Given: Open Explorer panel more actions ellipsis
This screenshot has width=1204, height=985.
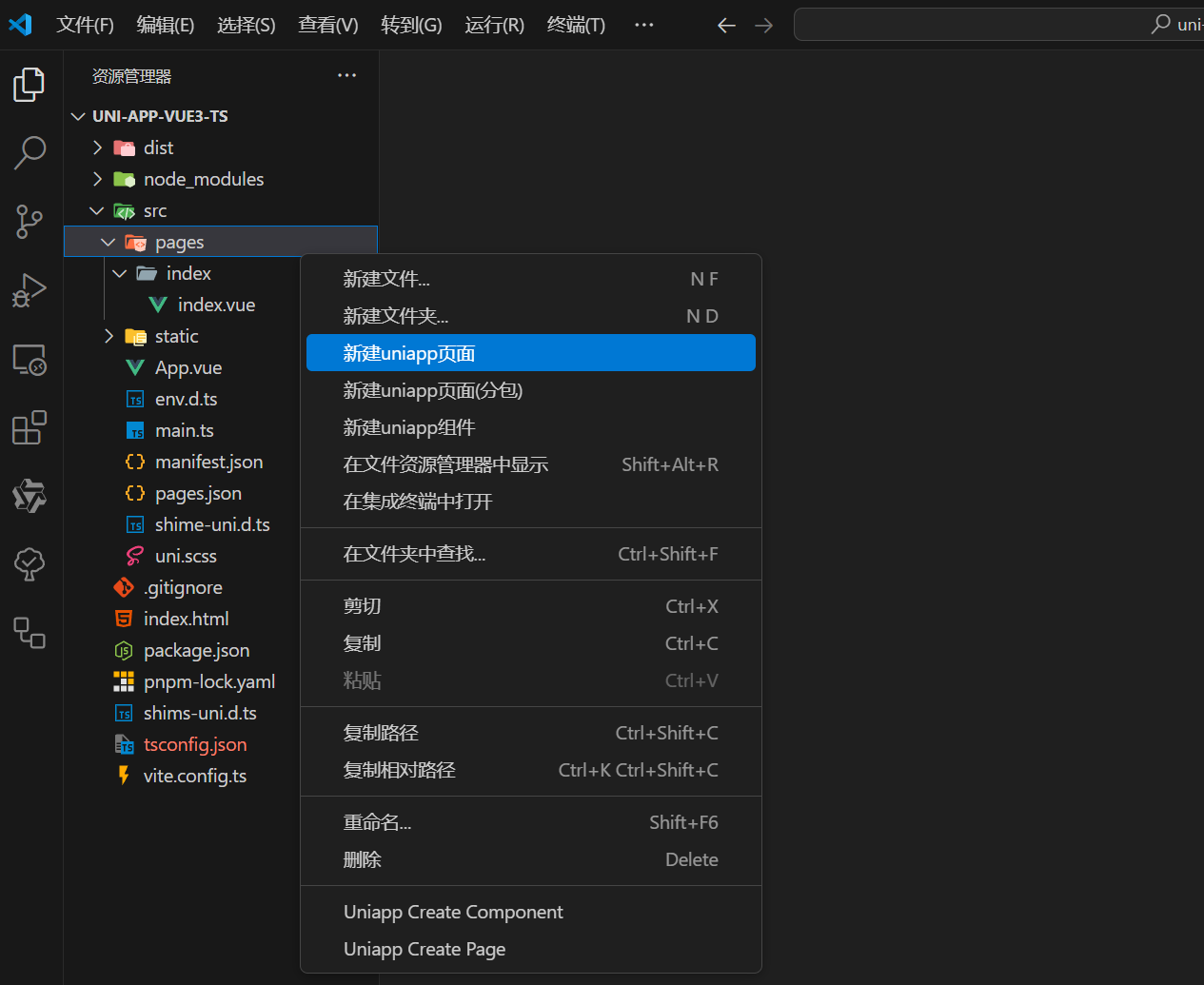Looking at the screenshot, I should tap(346, 75).
